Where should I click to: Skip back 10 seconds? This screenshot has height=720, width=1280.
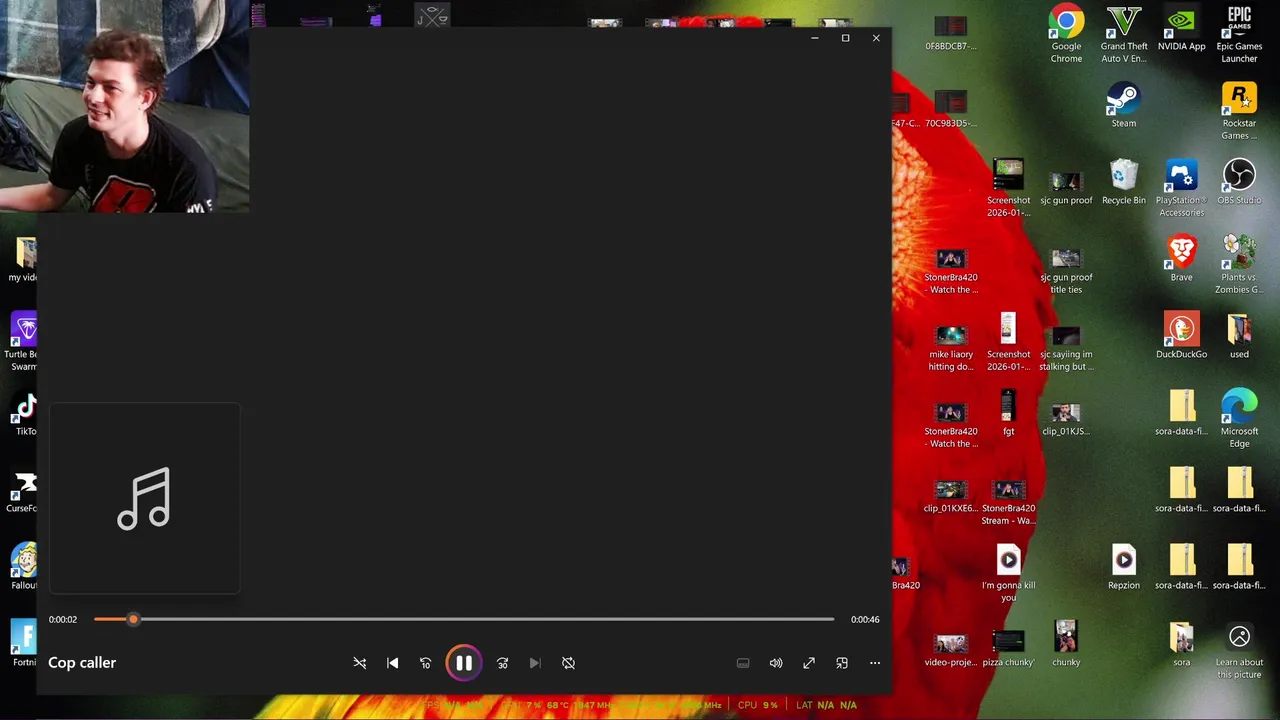(x=425, y=663)
